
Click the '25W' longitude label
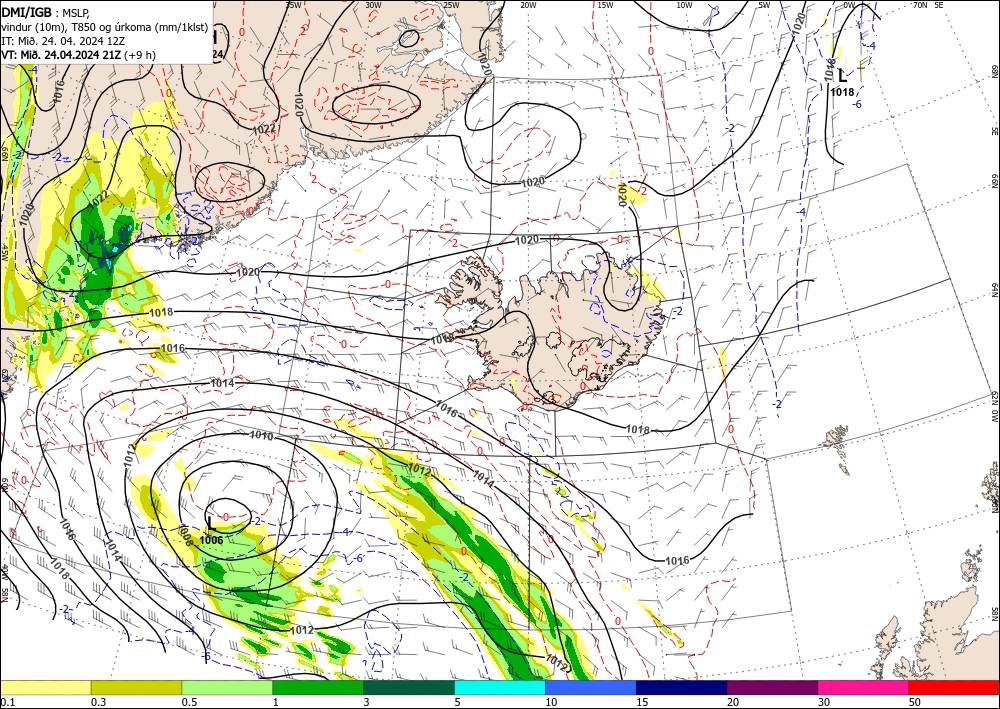[452, 4]
